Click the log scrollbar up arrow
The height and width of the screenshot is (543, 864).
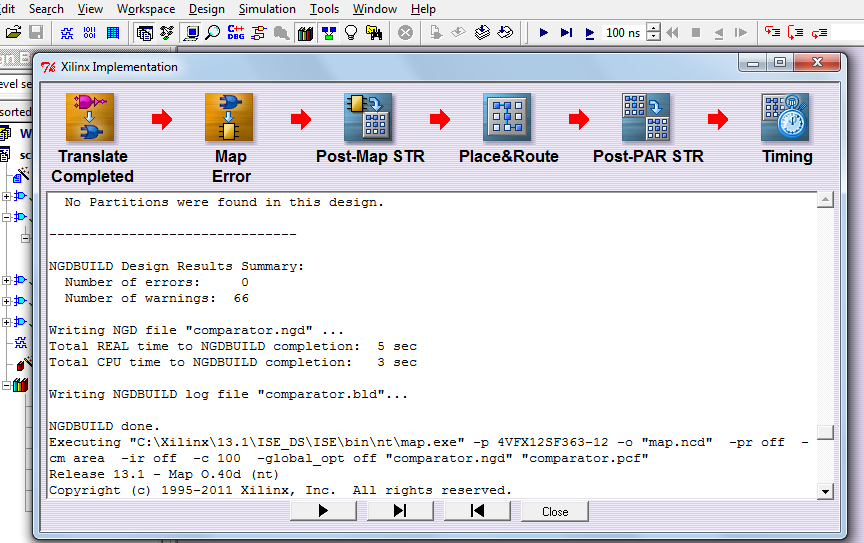point(825,200)
